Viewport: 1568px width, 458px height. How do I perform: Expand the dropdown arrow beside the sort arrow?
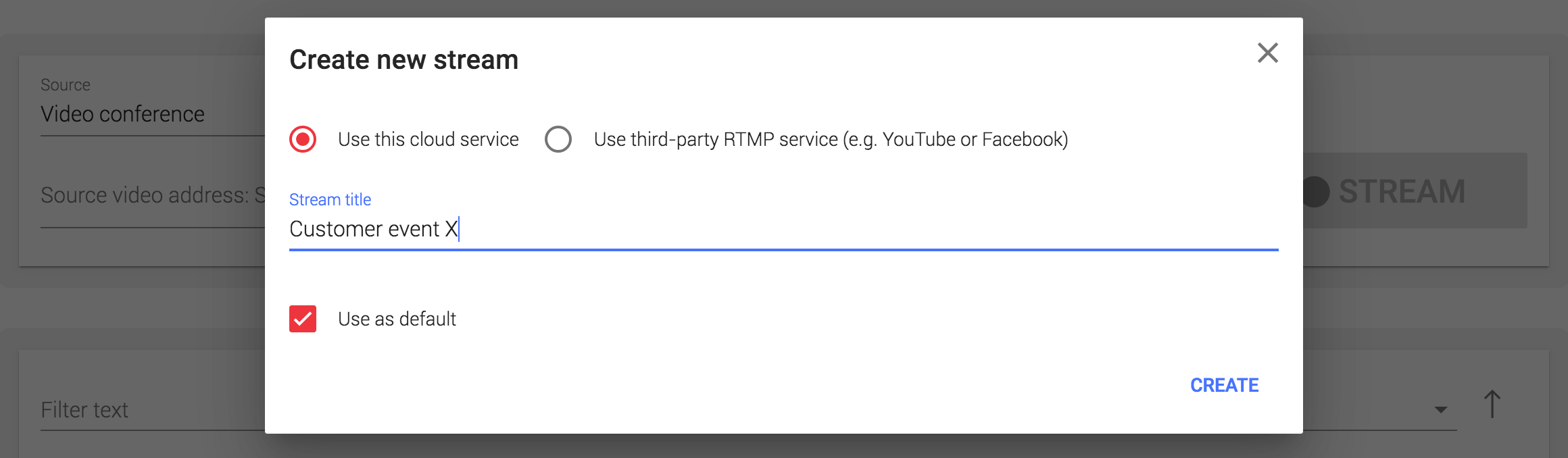[x=1440, y=409]
